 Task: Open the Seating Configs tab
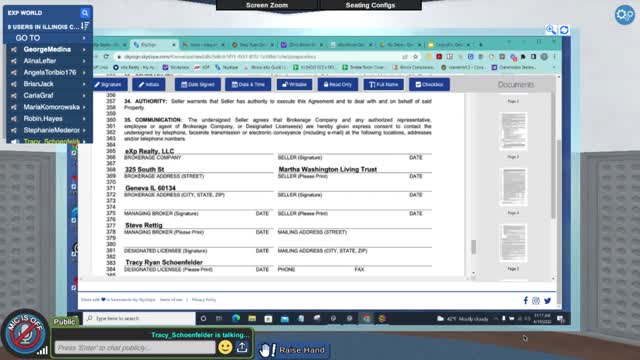coord(370,5)
